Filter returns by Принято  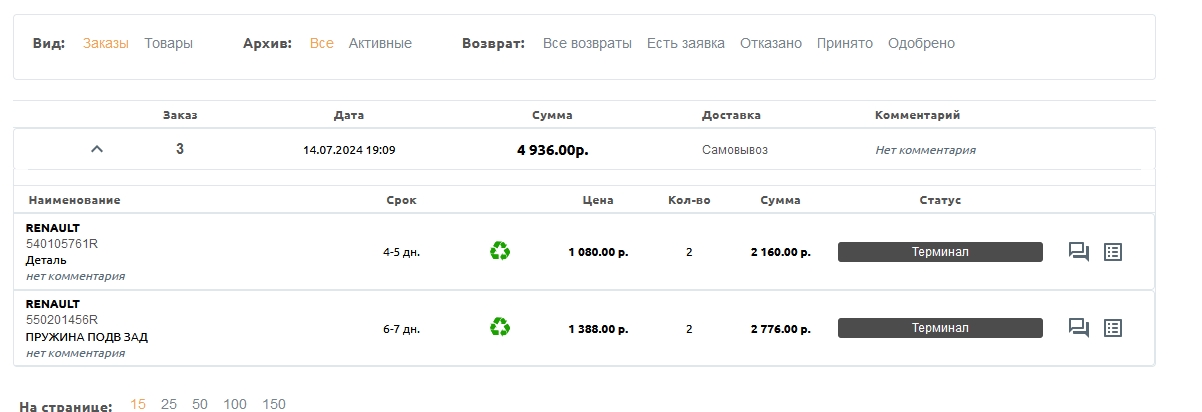845,43
